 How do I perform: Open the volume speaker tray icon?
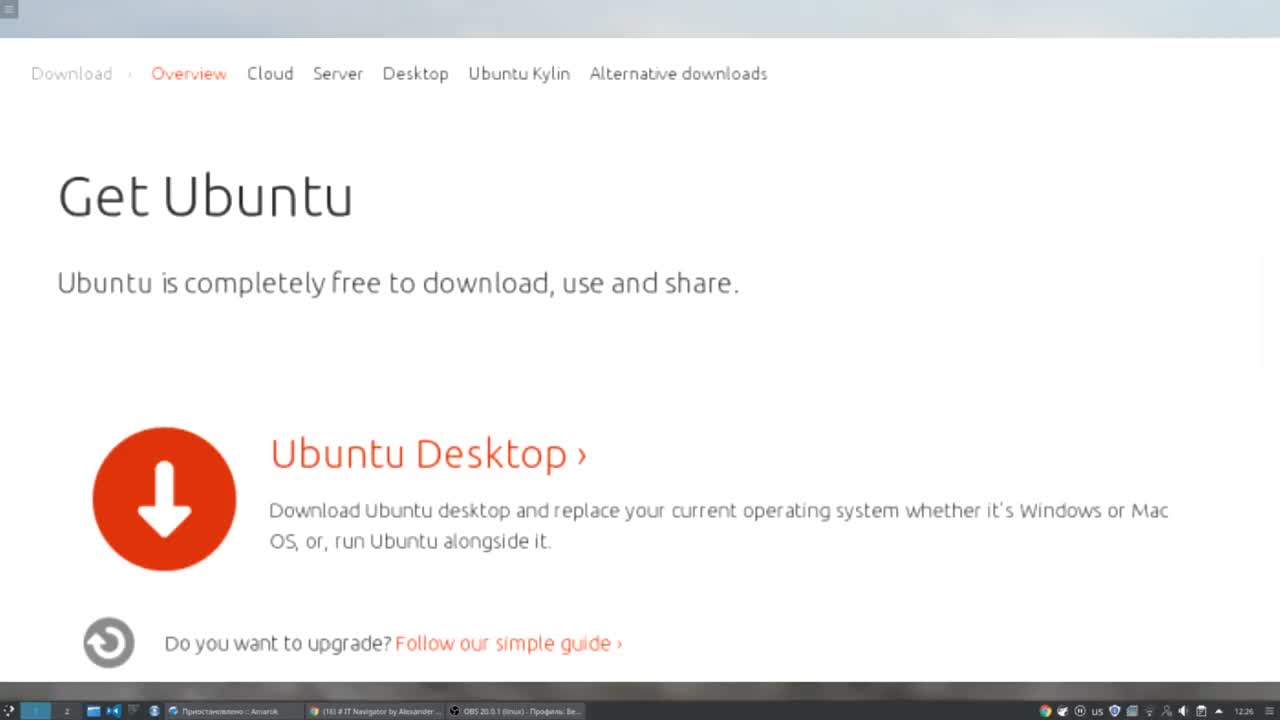click(x=1183, y=711)
